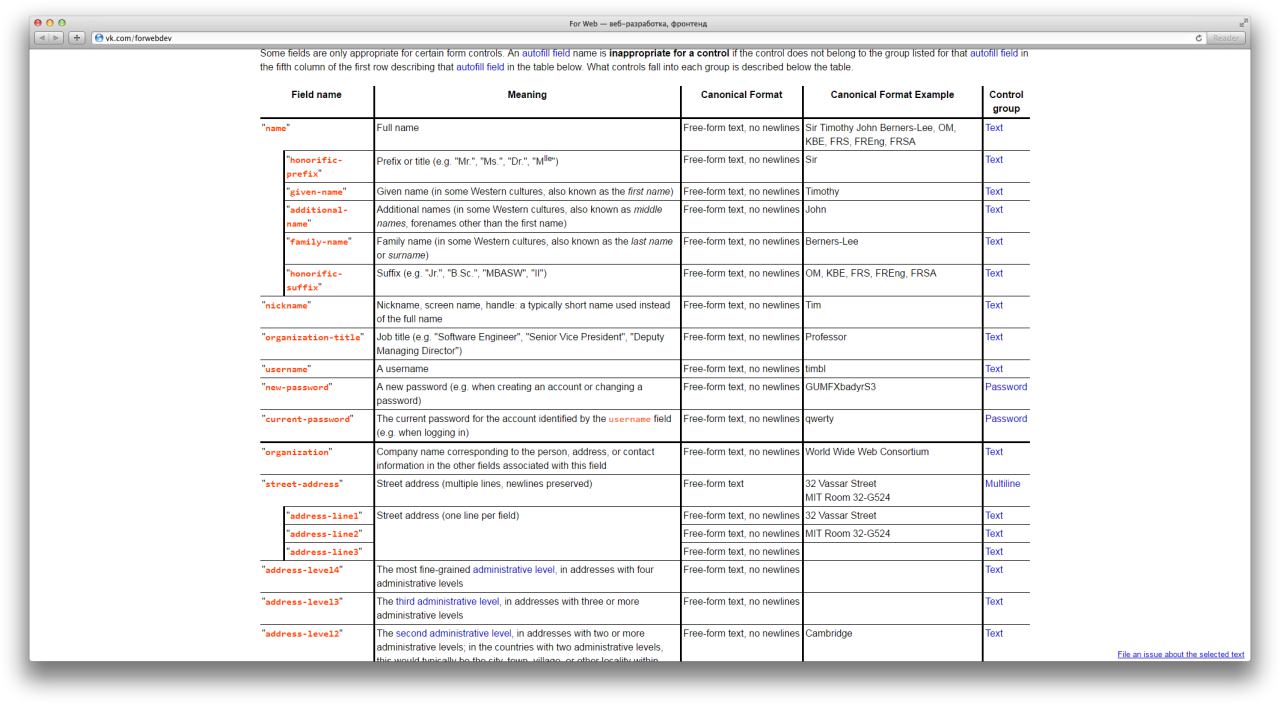Open the Text link in organization row
The image size is (1280, 704).
click(993, 452)
